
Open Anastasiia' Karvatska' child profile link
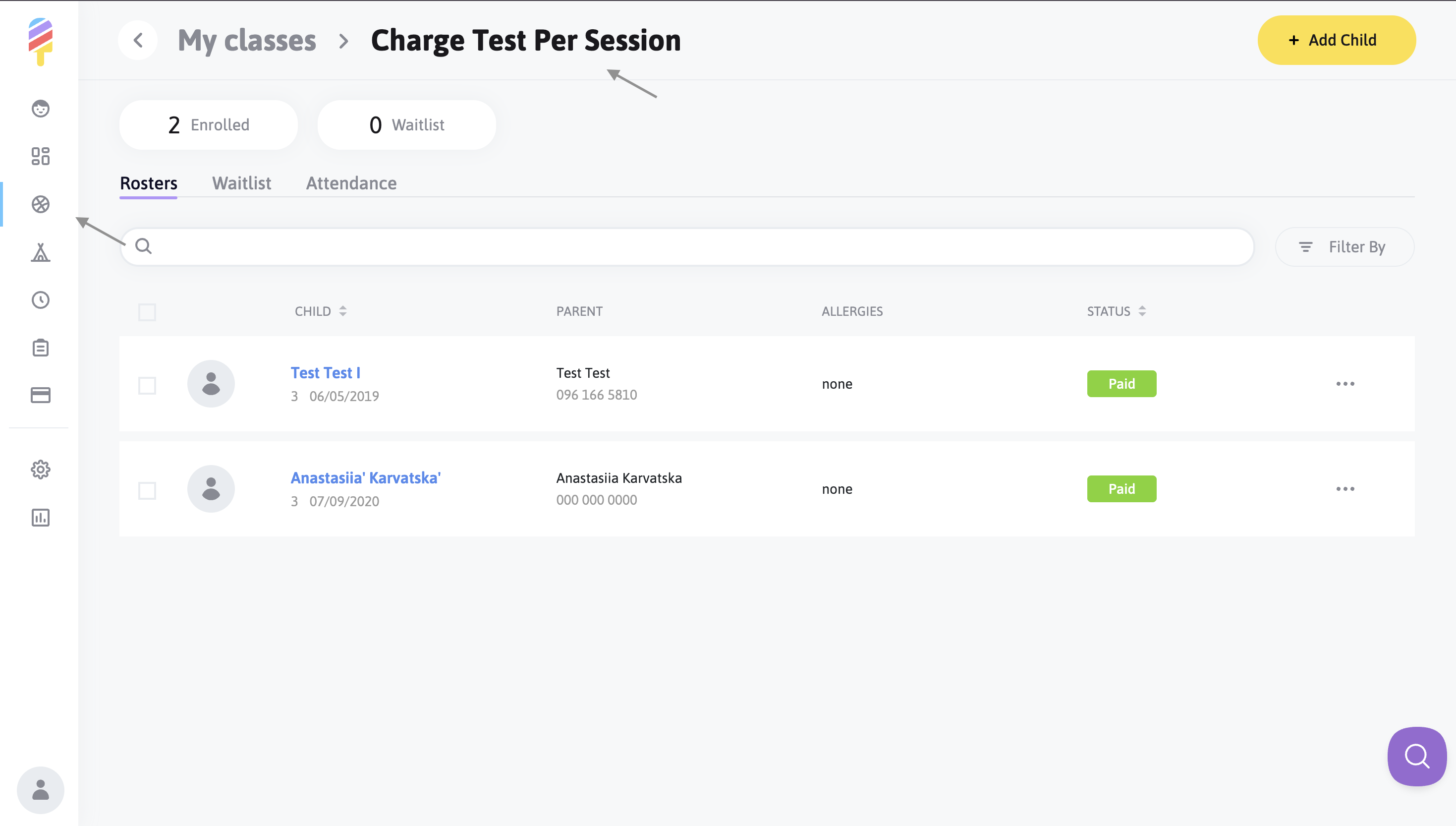pyautogui.click(x=366, y=477)
